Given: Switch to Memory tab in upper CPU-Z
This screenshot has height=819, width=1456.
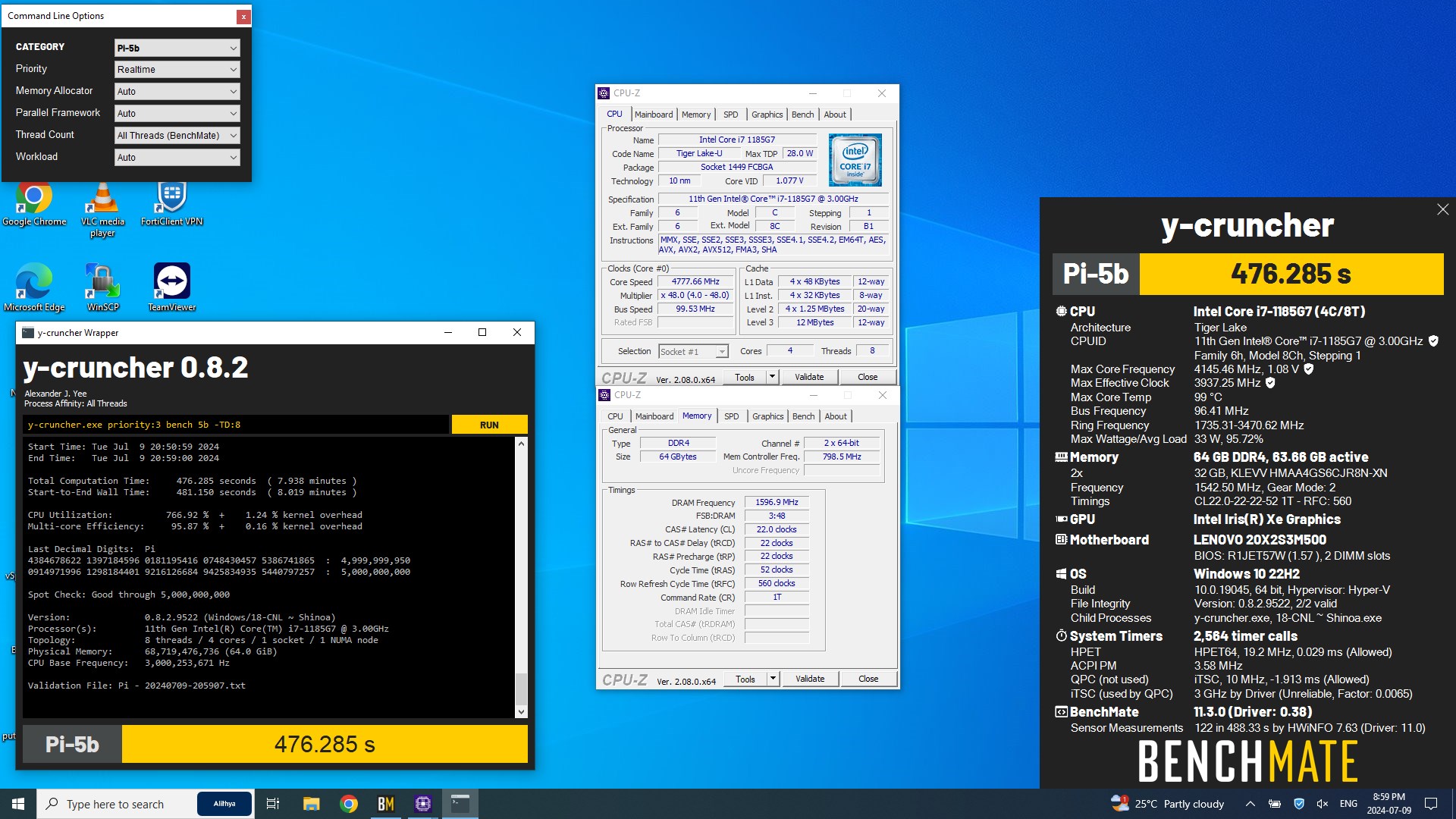Looking at the screenshot, I should point(696,115).
